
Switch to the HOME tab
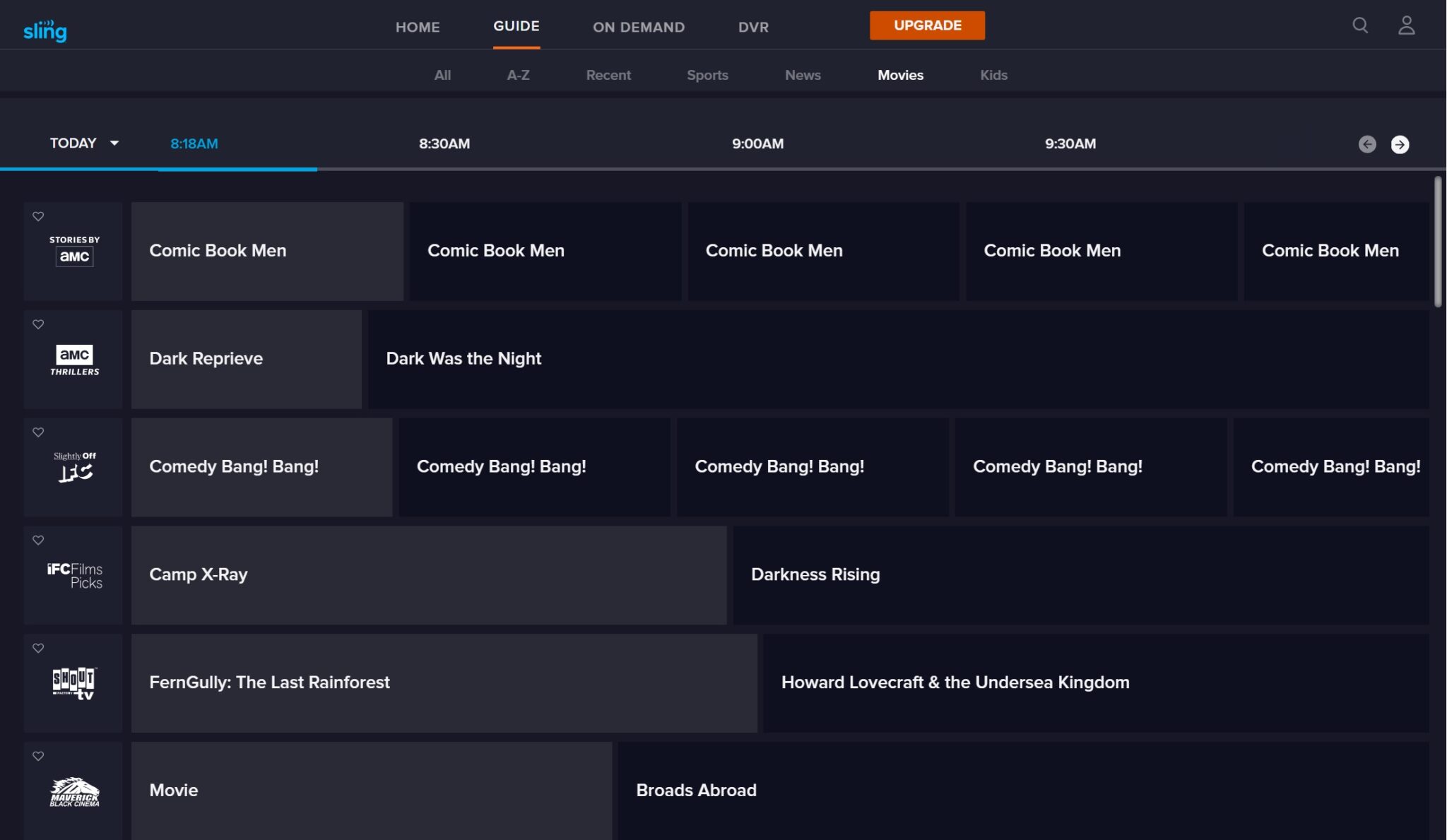click(x=418, y=27)
